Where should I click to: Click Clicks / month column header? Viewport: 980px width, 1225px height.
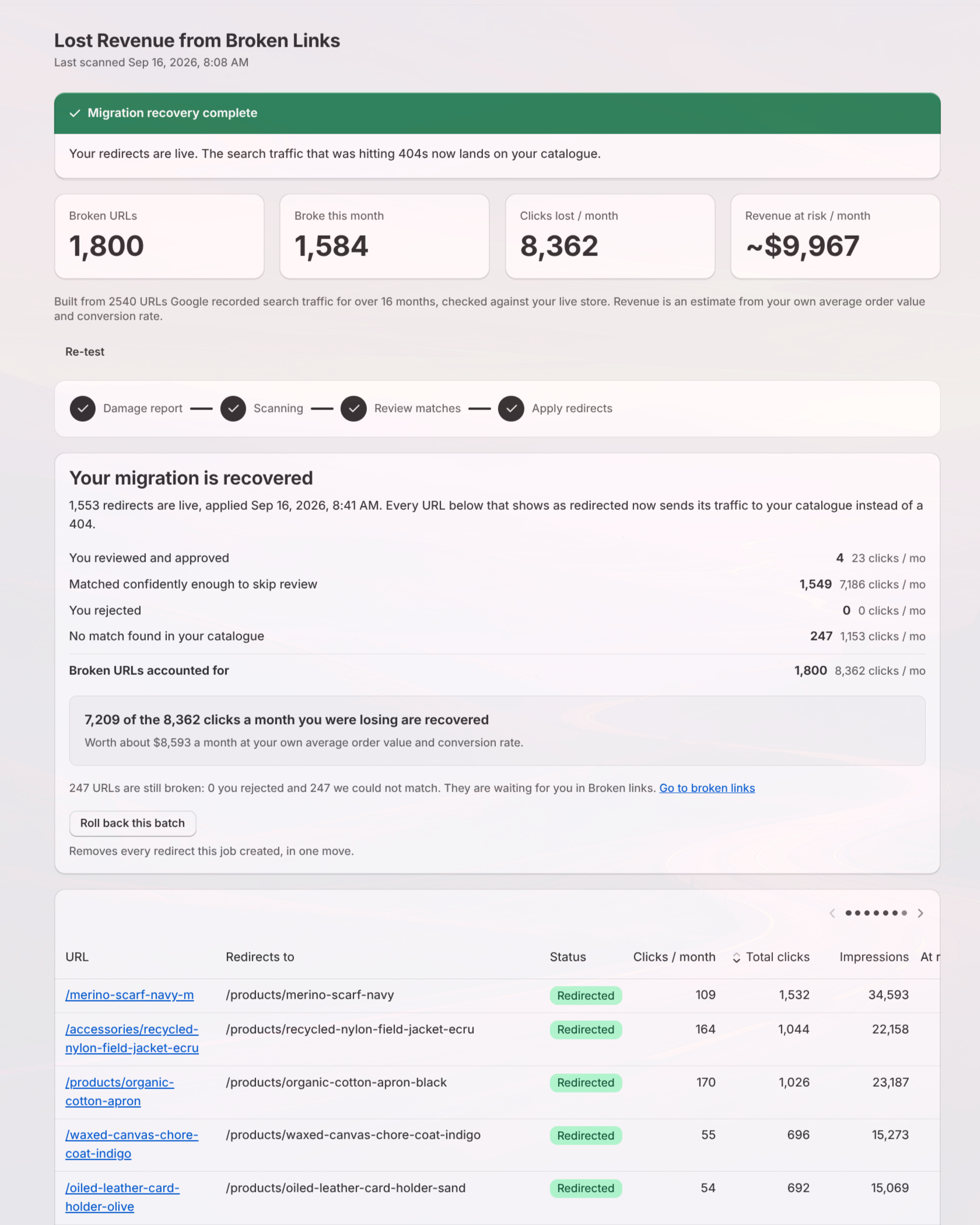tap(674, 957)
